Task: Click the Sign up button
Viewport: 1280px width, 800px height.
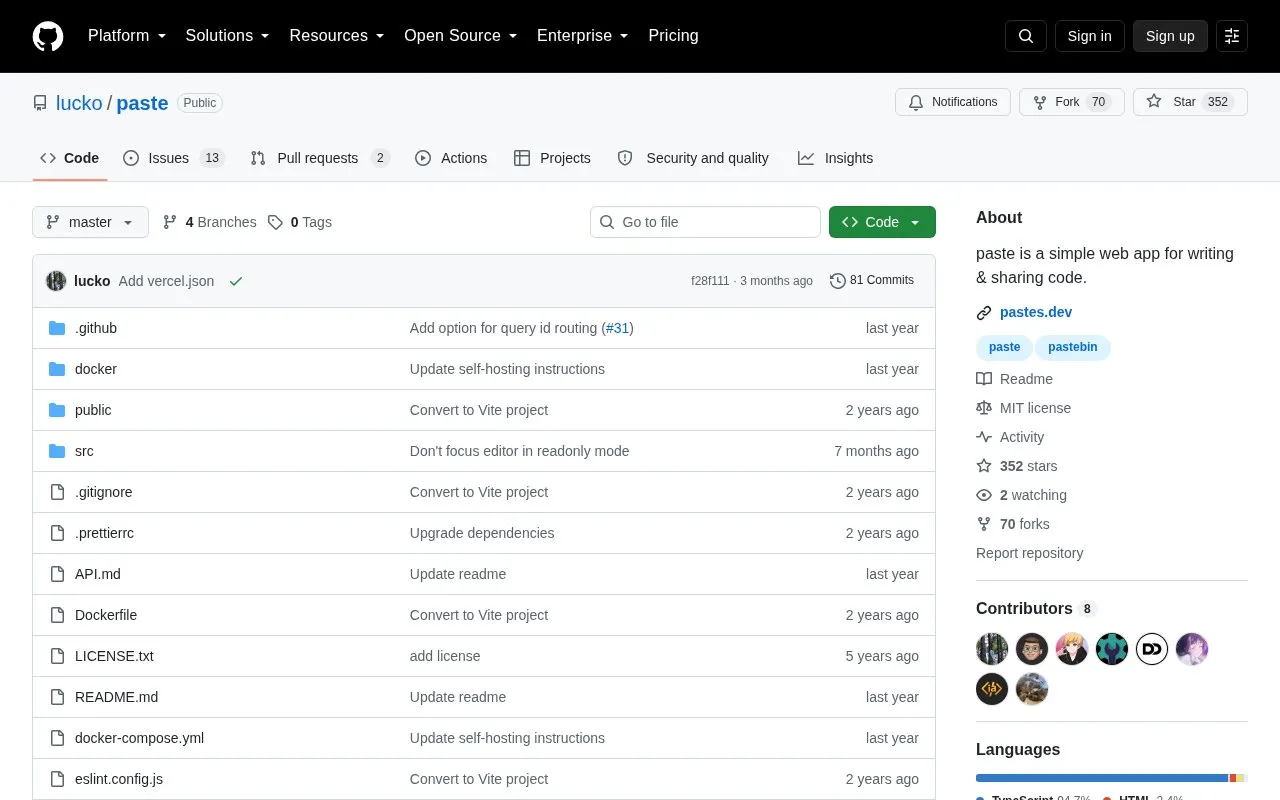Action: [x=1170, y=36]
